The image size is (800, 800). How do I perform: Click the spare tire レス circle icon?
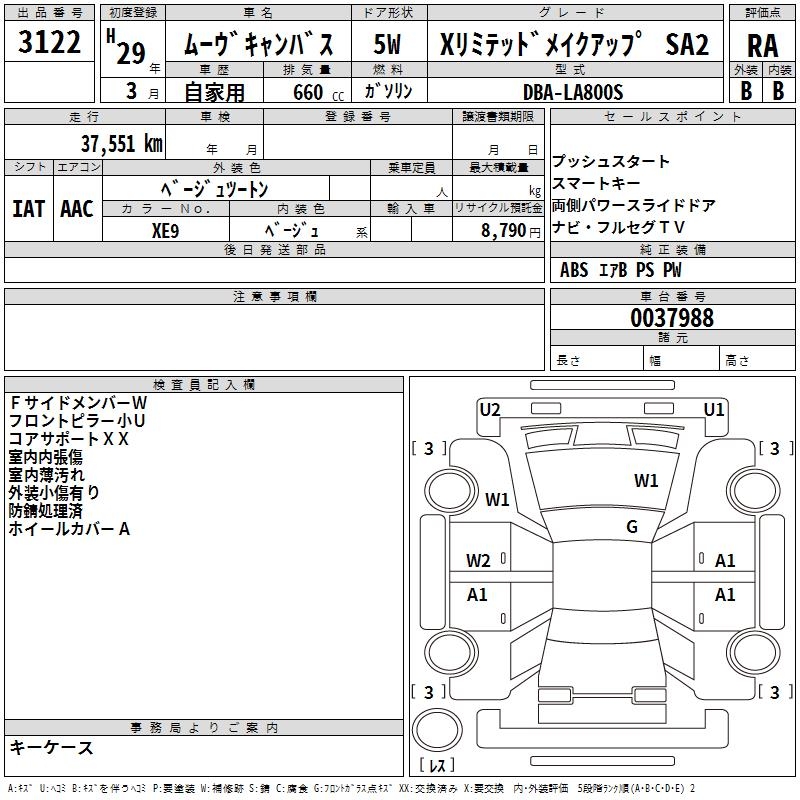tap(437, 730)
